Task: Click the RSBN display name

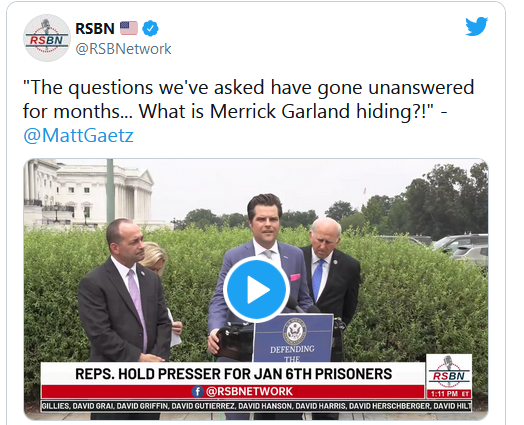Action: pos(95,28)
